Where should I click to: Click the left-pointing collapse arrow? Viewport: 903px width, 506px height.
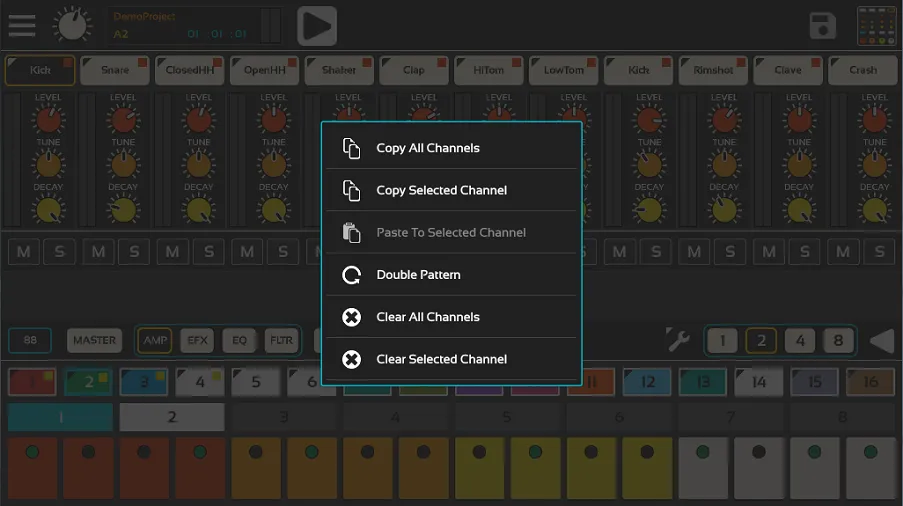(882, 341)
